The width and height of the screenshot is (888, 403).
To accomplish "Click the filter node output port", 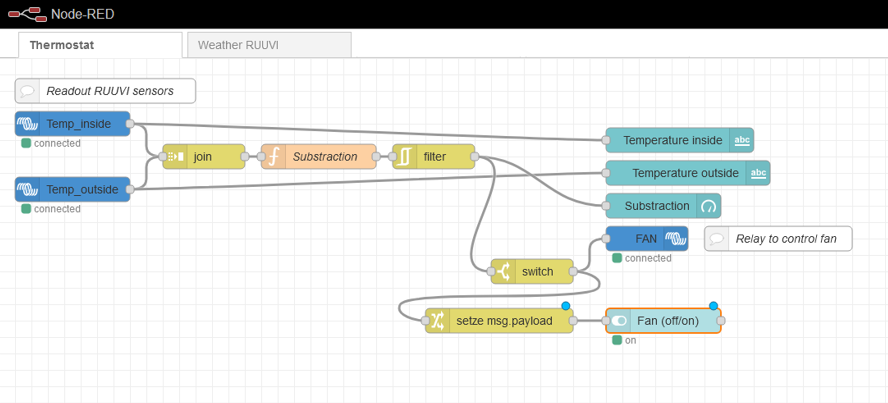I will pos(474,157).
